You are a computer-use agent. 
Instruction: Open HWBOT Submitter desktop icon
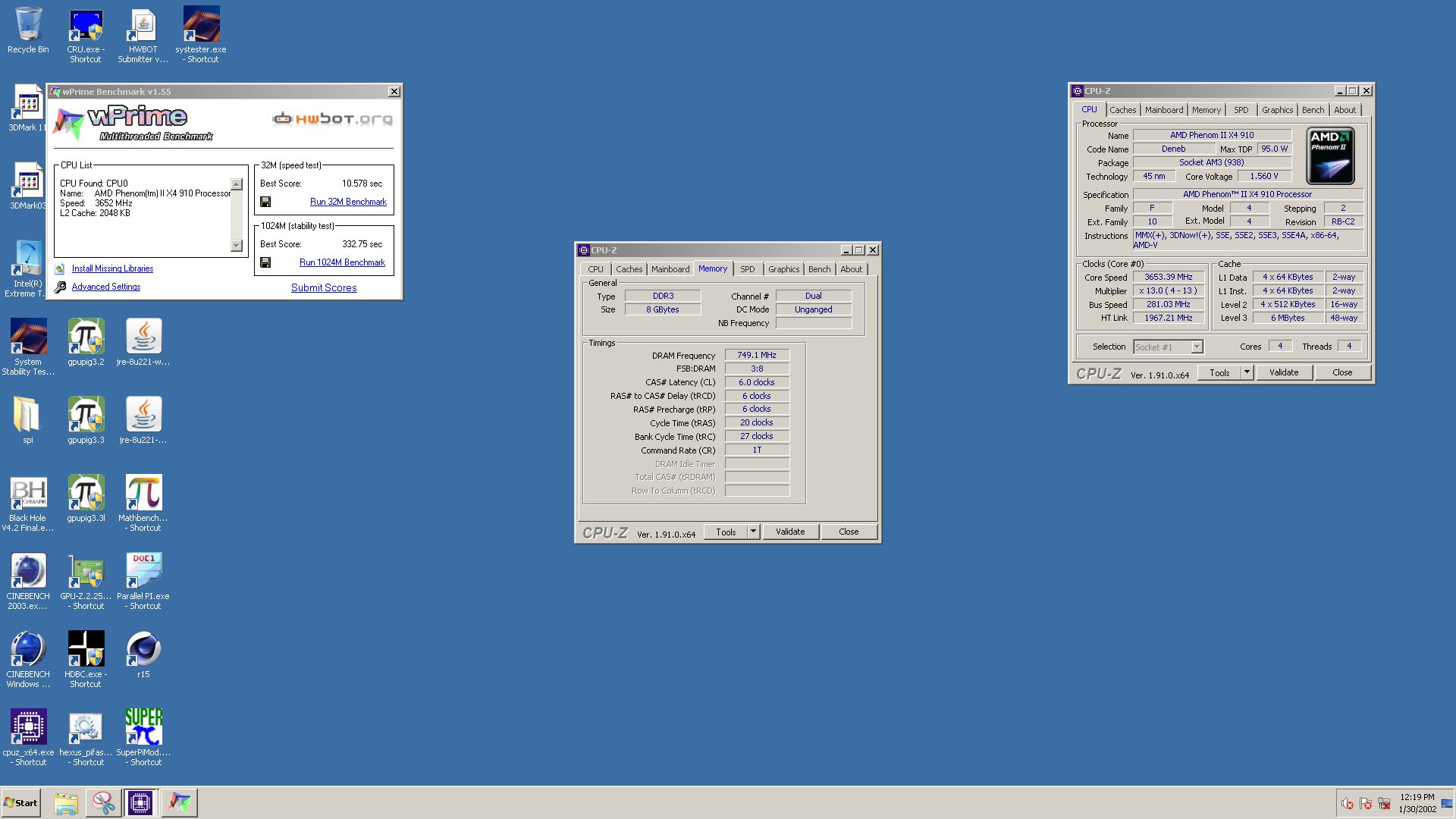[143, 35]
